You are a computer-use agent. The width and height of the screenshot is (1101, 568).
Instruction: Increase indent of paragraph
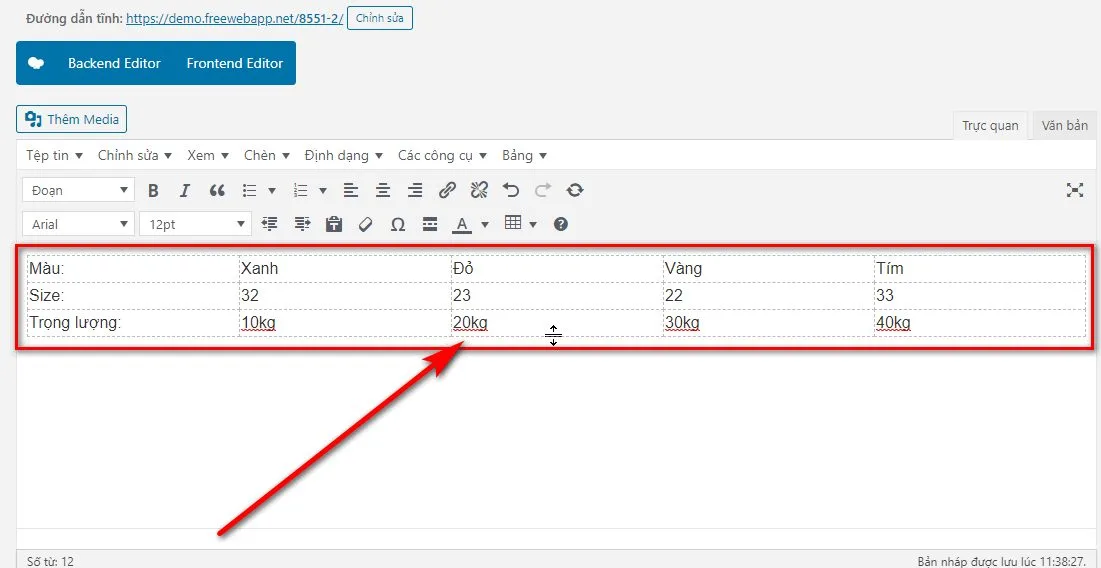302,224
